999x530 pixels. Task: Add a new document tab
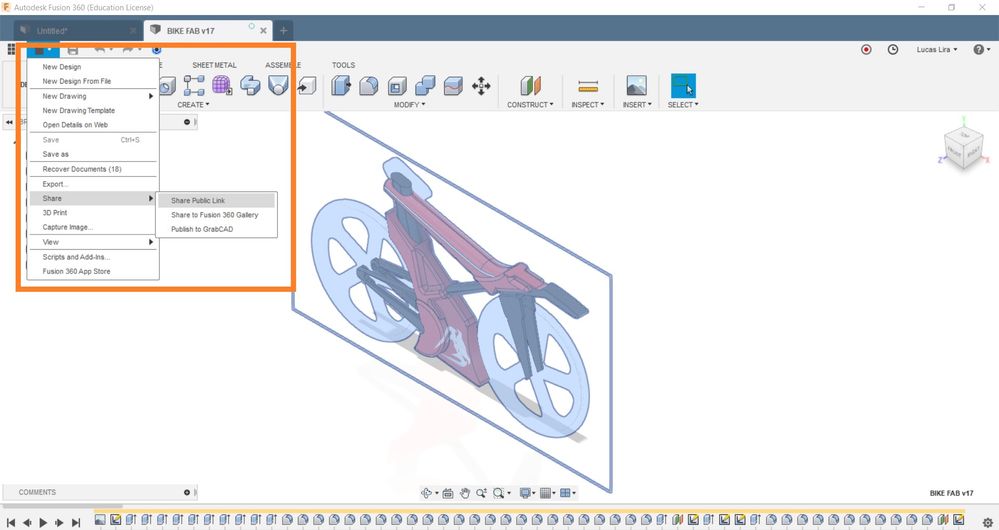284,31
